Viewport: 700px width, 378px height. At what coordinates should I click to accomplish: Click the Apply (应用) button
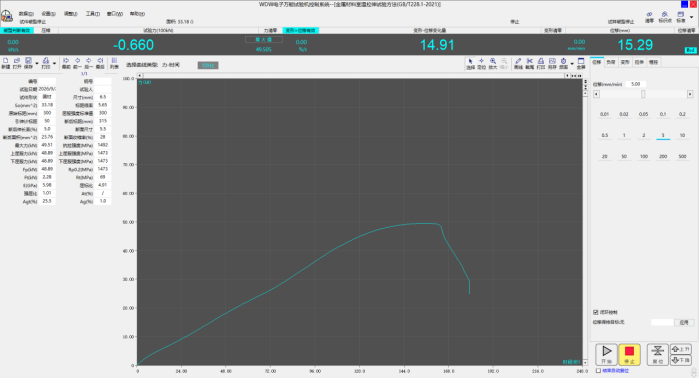[x=684, y=322]
